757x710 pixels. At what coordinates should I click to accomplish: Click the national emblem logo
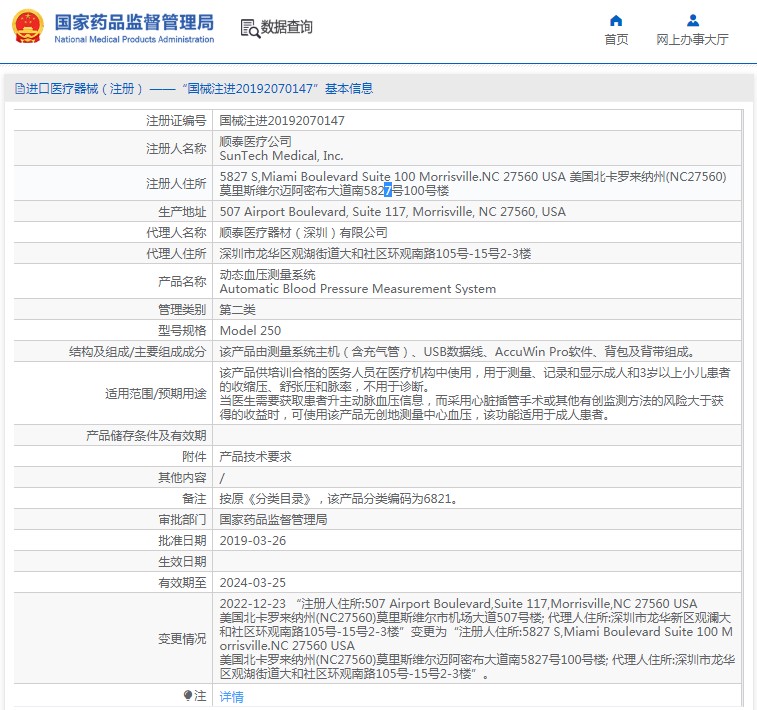[x=28, y=27]
